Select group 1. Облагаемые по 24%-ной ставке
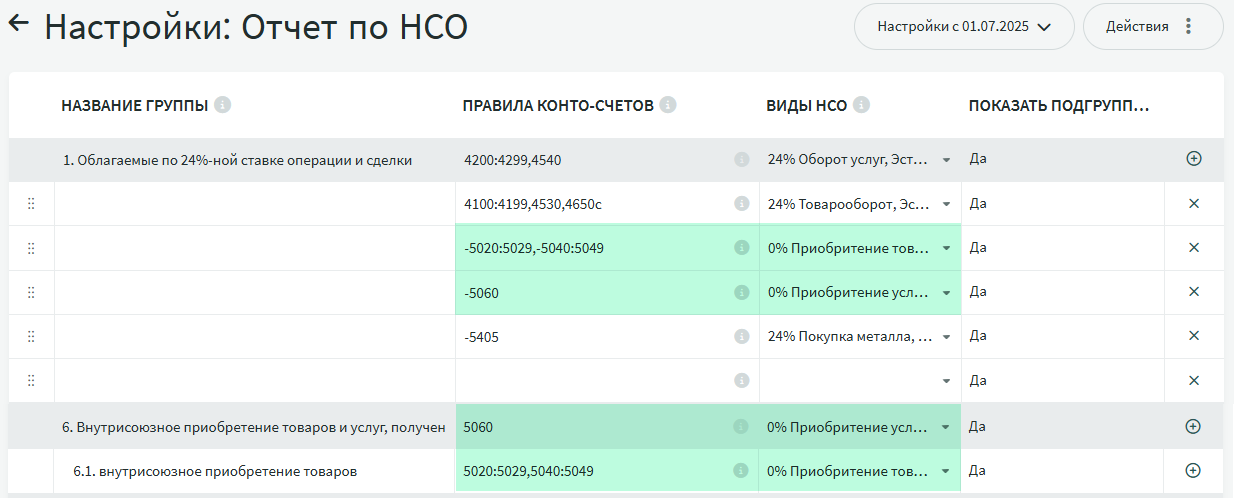 [x=237, y=160]
